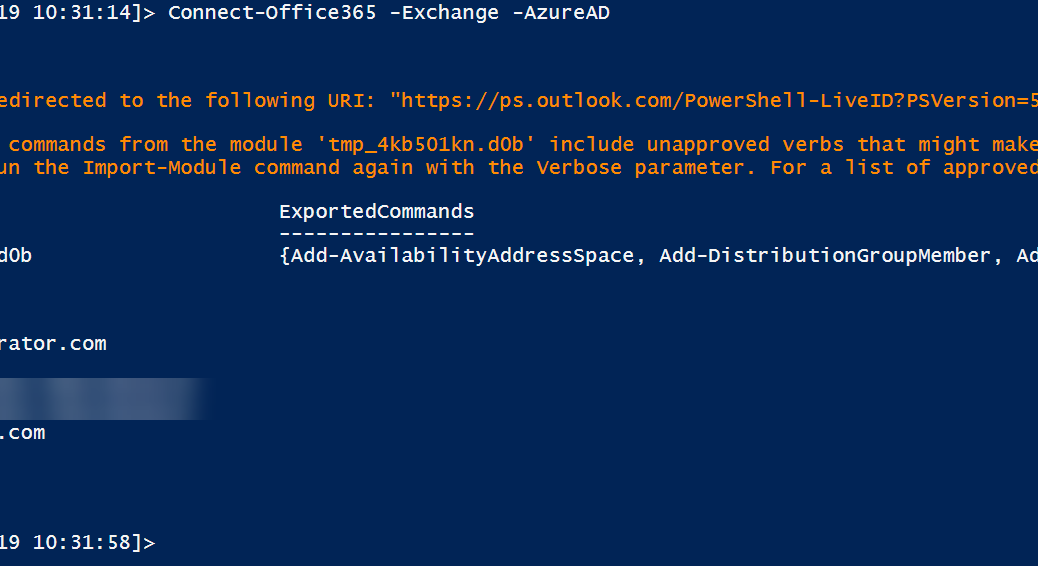
Task: Click the 'following URI:' warning text
Action: 291,101
